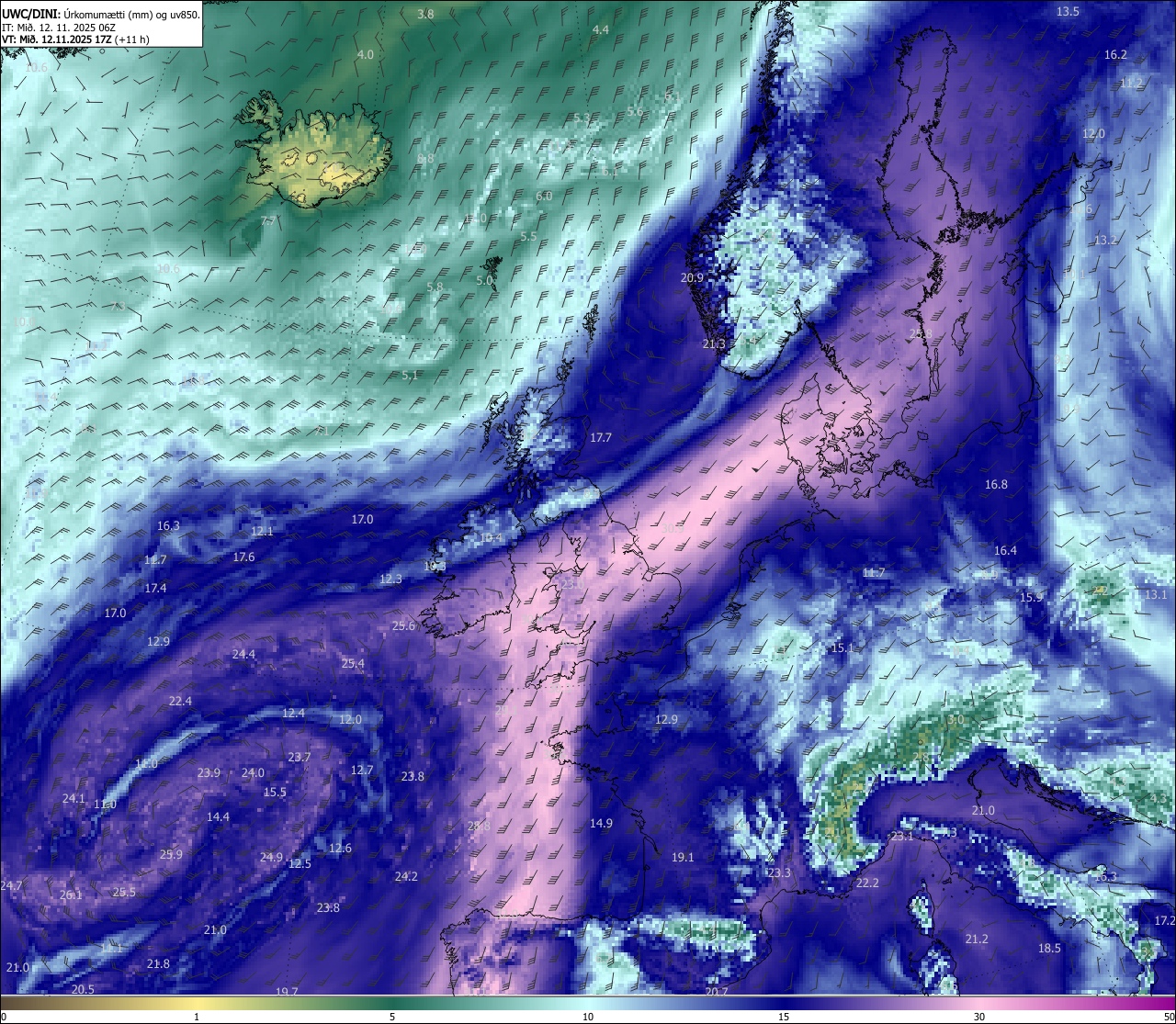Click the '50' label on the colour scale
This screenshot has width=1176, height=1024.
point(1169,1017)
